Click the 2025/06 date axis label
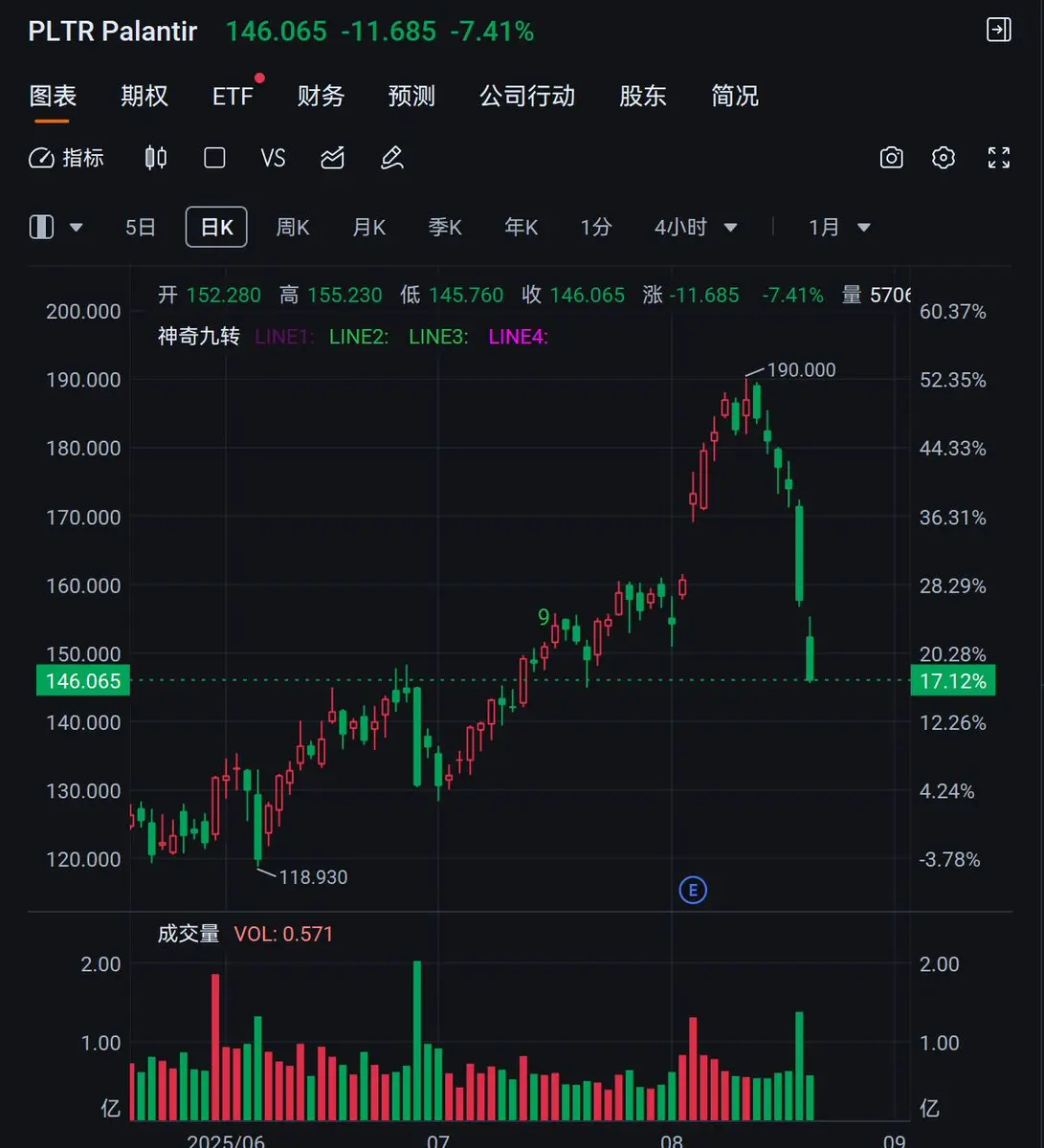Image resolution: width=1044 pixels, height=1148 pixels. 226,1140
